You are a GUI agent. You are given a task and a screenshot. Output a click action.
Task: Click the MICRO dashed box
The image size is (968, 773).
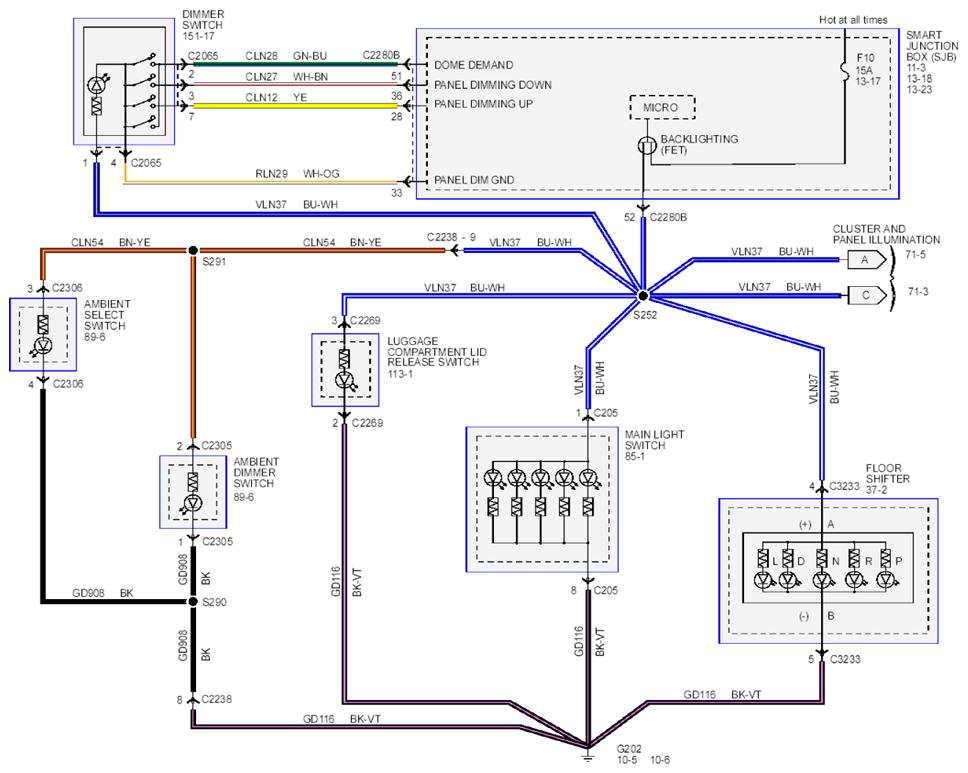click(x=662, y=107)
